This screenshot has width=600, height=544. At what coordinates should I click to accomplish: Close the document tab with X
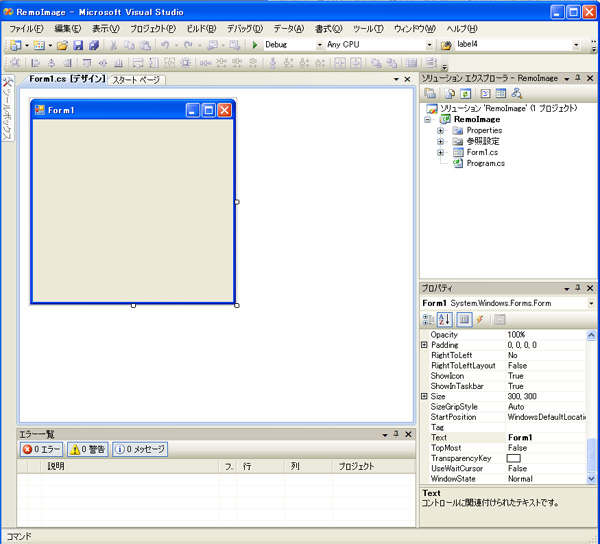(x=407, y=79)
